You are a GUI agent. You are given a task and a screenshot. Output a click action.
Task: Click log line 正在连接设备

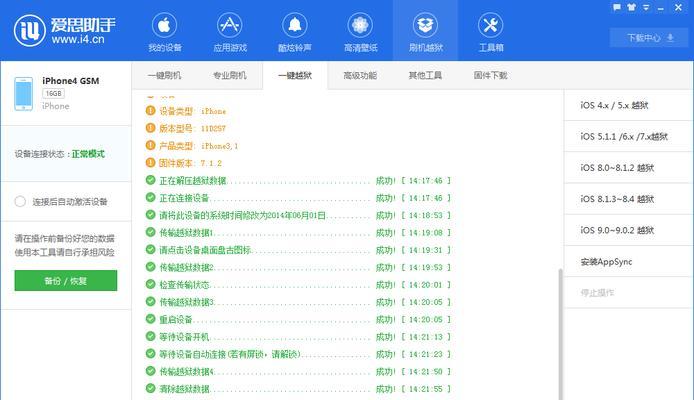pos(298,198)
